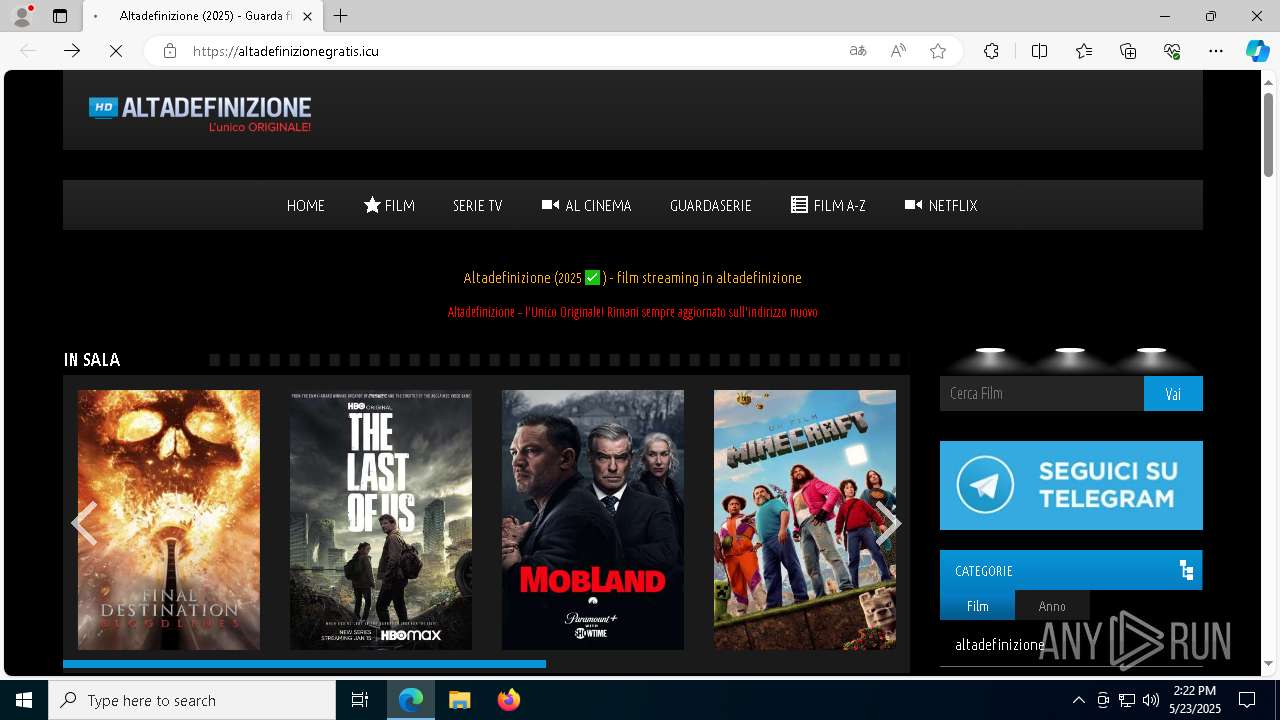This screenshot has height=720, width=1280.
Task: Open File Explorer from taskbar
Action: click(x=459, y=700)
